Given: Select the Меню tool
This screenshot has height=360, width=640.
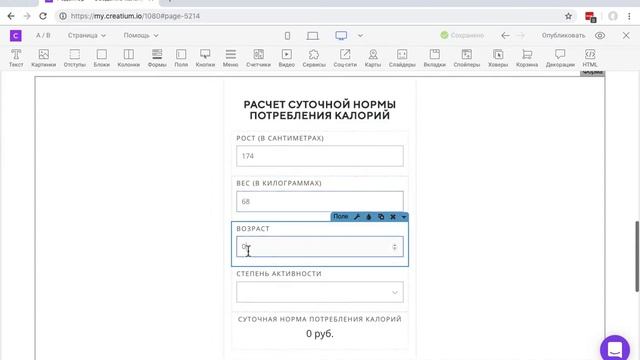Looking at the screenshot, I should click(x=231, y=58).
